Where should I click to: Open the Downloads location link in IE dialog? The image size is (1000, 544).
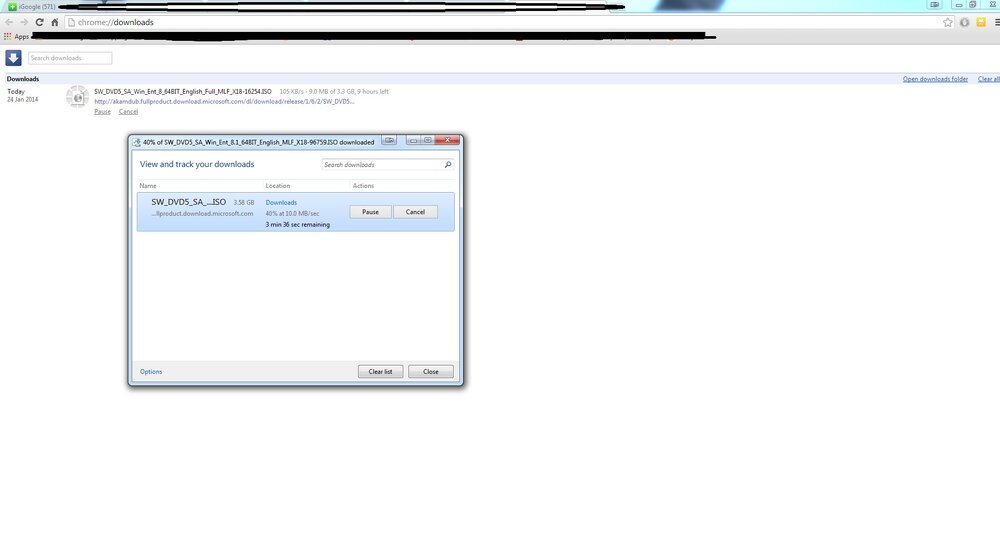(281, 203)
